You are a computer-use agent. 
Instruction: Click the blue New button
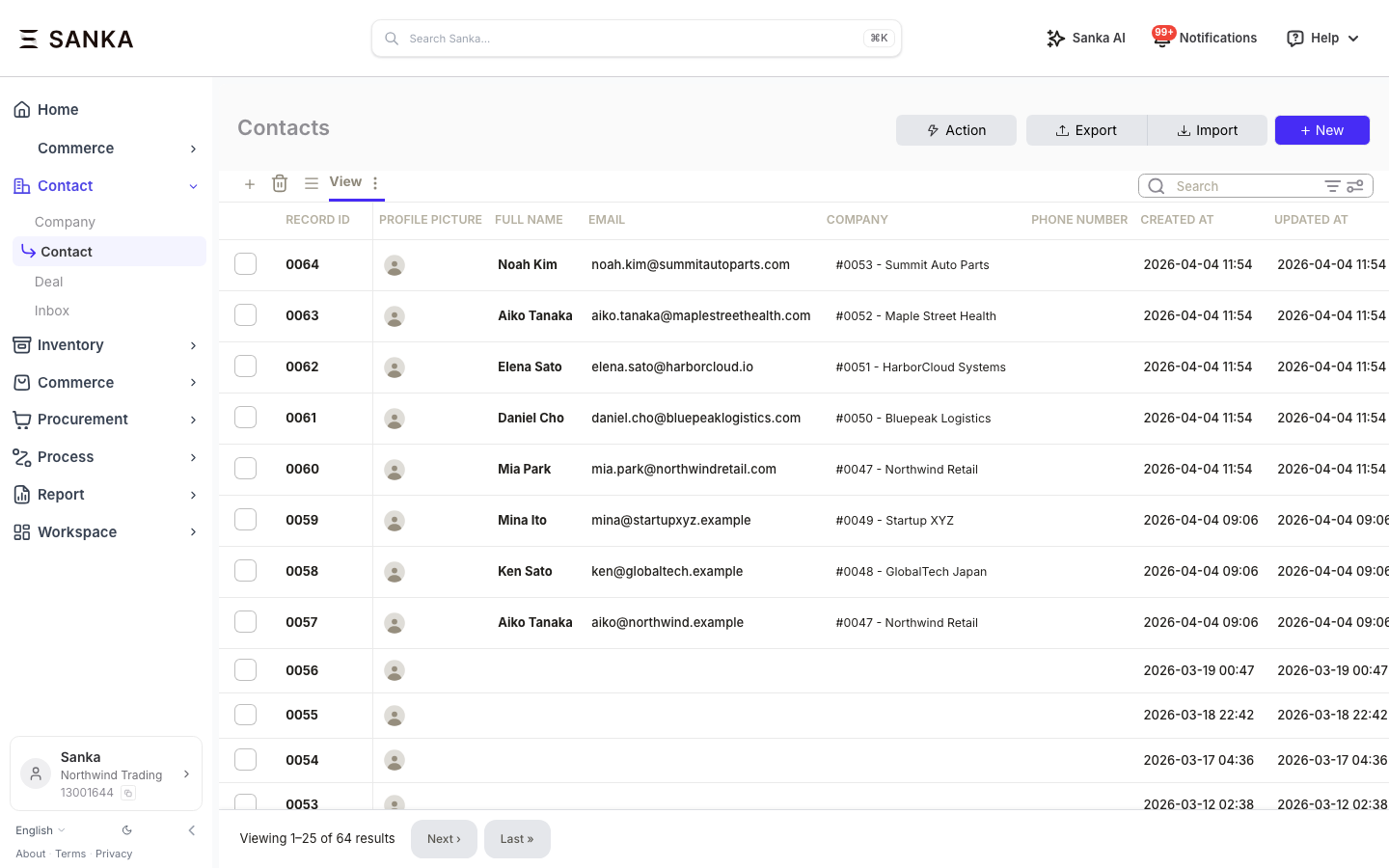coord(1321,130)
